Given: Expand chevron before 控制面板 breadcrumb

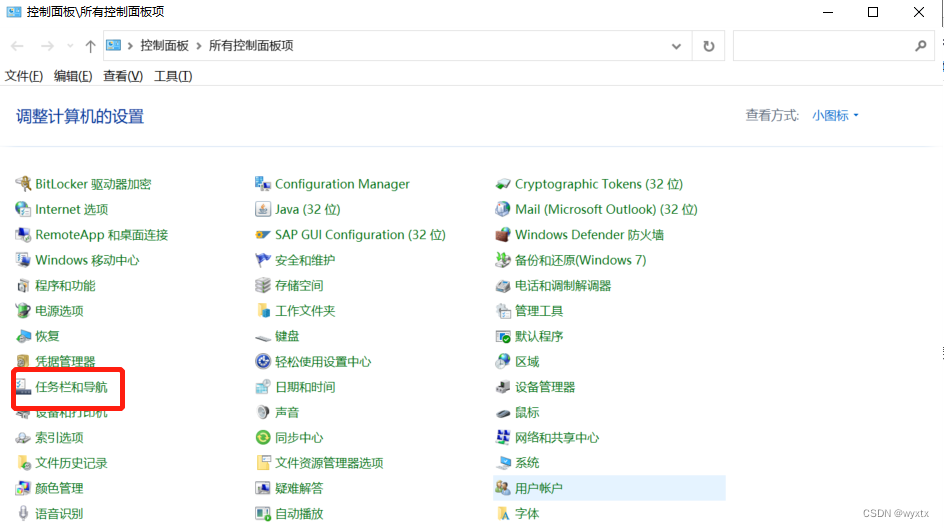Looking at the screenshot, I should click(129, 46).
